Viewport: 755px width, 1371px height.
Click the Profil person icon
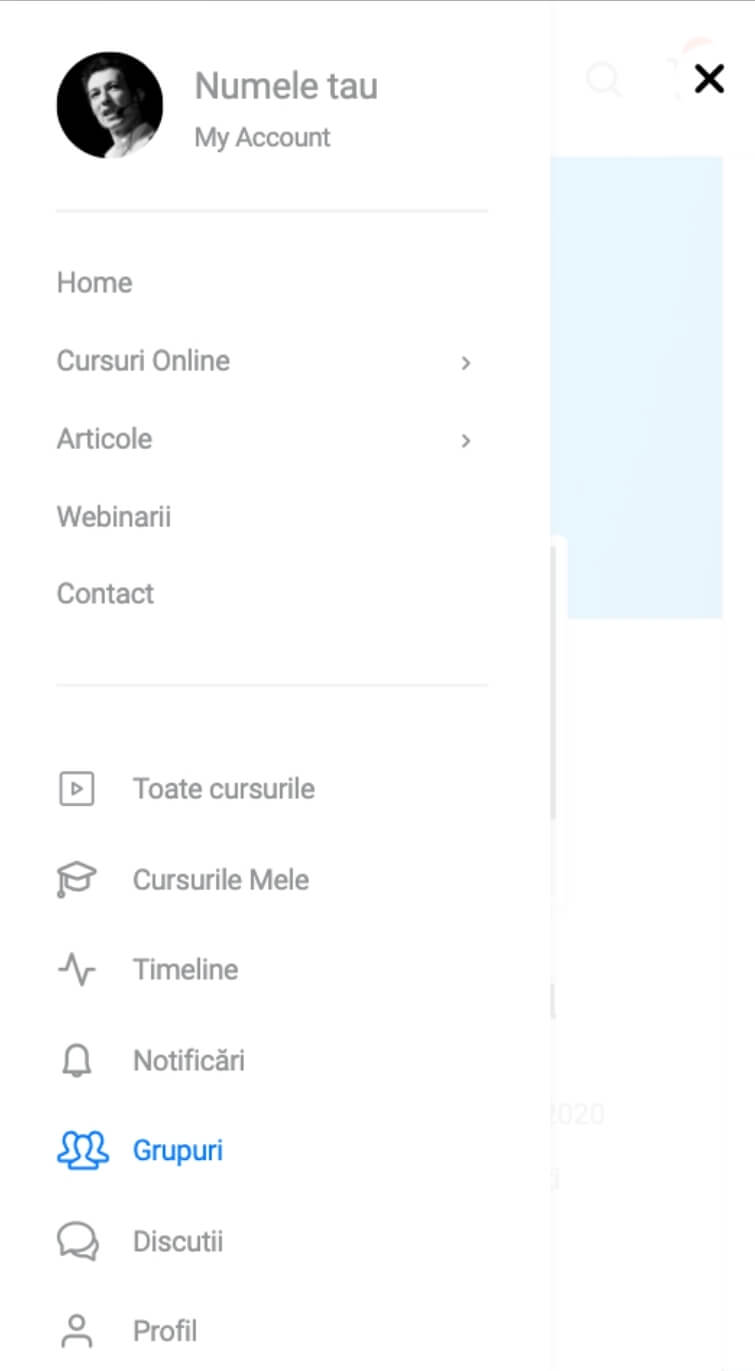pos(77,1330)
